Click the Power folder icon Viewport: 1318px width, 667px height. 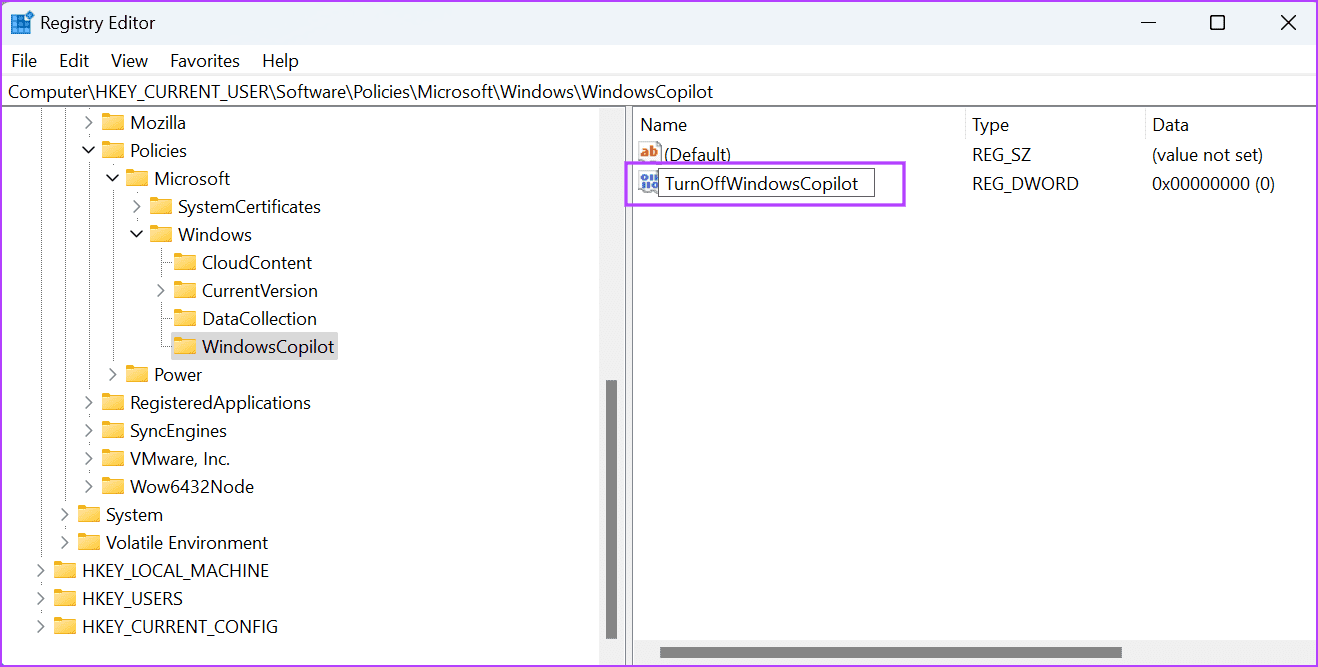coord(137,375)
